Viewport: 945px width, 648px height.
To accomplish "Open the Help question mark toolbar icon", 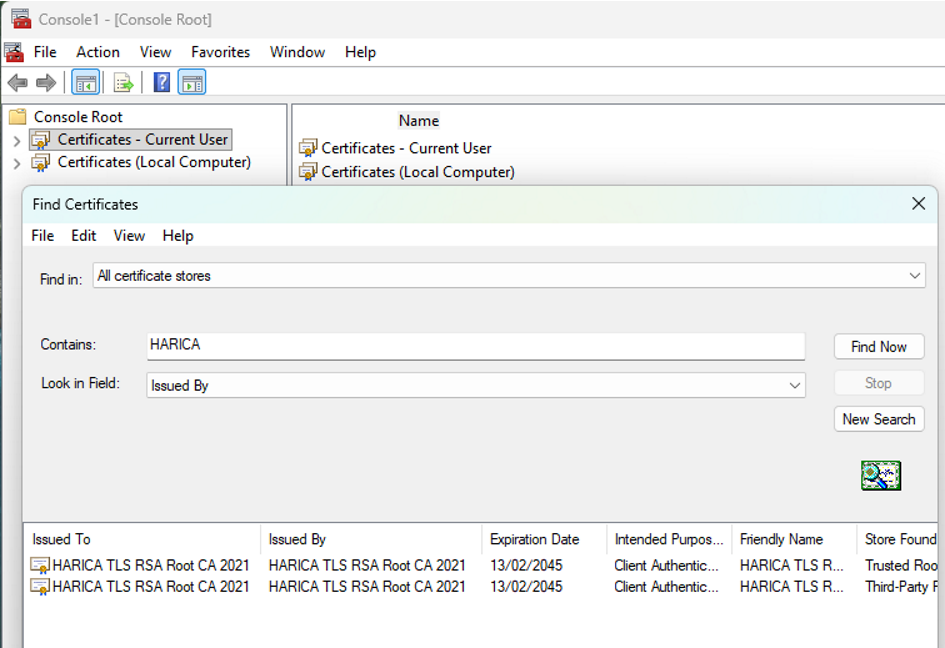I will click(x=162, y=82).
